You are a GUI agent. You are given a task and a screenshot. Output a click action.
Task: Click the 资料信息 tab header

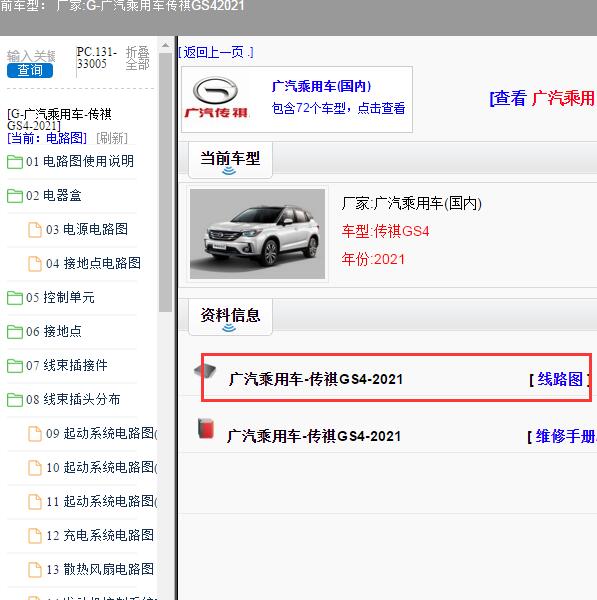(x=230, y=317)
